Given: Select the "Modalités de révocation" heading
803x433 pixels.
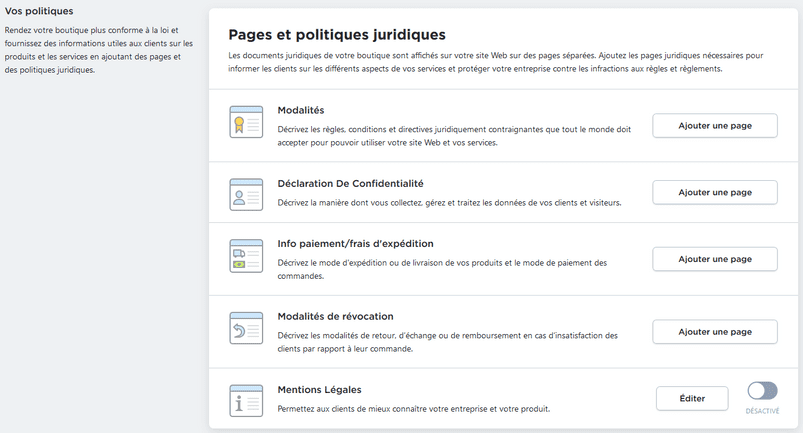Looking at the screenshot, I should [335, 316].
